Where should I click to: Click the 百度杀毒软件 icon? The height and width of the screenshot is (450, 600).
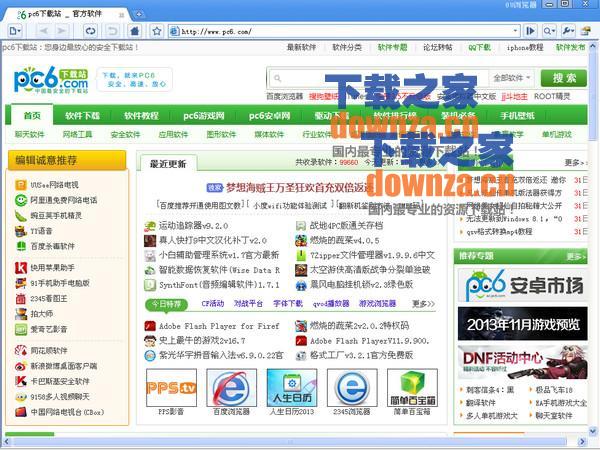click(21, 246)
